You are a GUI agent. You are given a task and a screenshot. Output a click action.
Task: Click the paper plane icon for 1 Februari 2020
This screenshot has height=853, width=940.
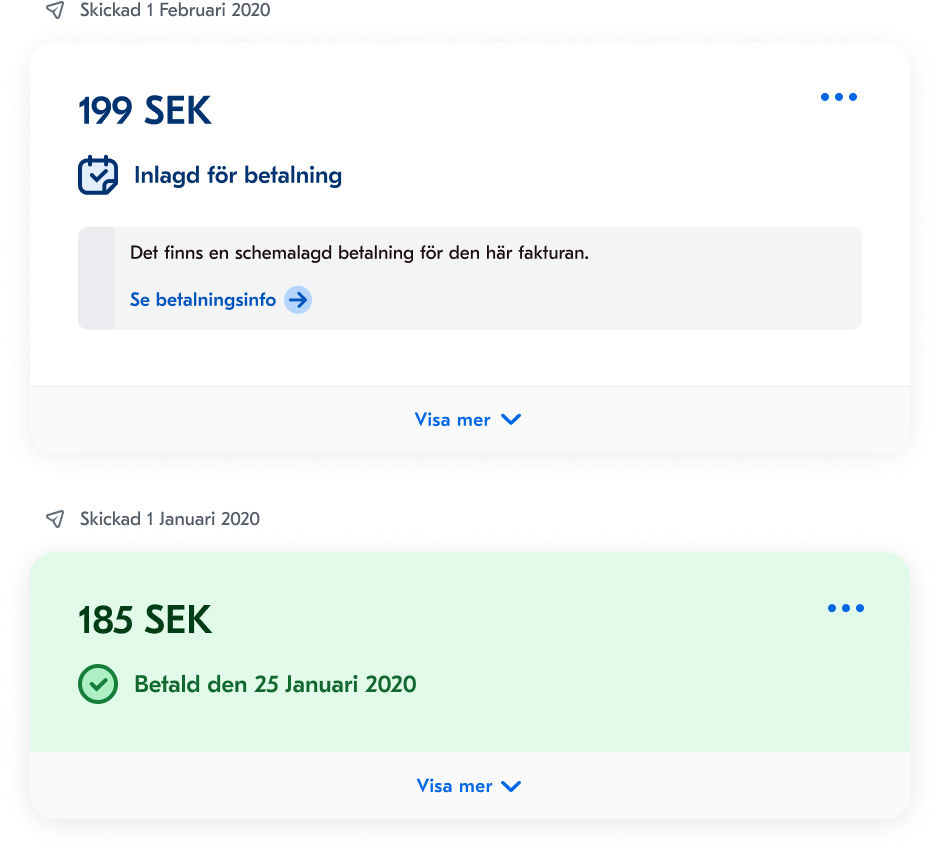pyautogui.click(x=55, y=10)
